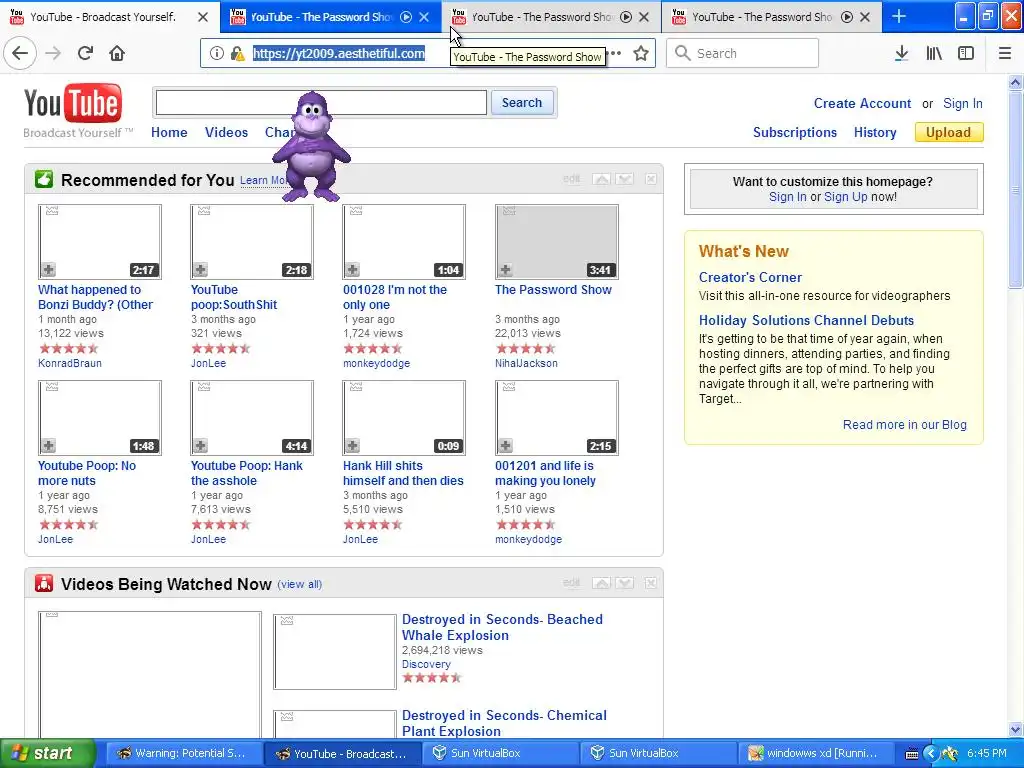Add 'The Password Show' video to queue
Viewport: 1024px width, 768px height.
(x=505, y=270)
